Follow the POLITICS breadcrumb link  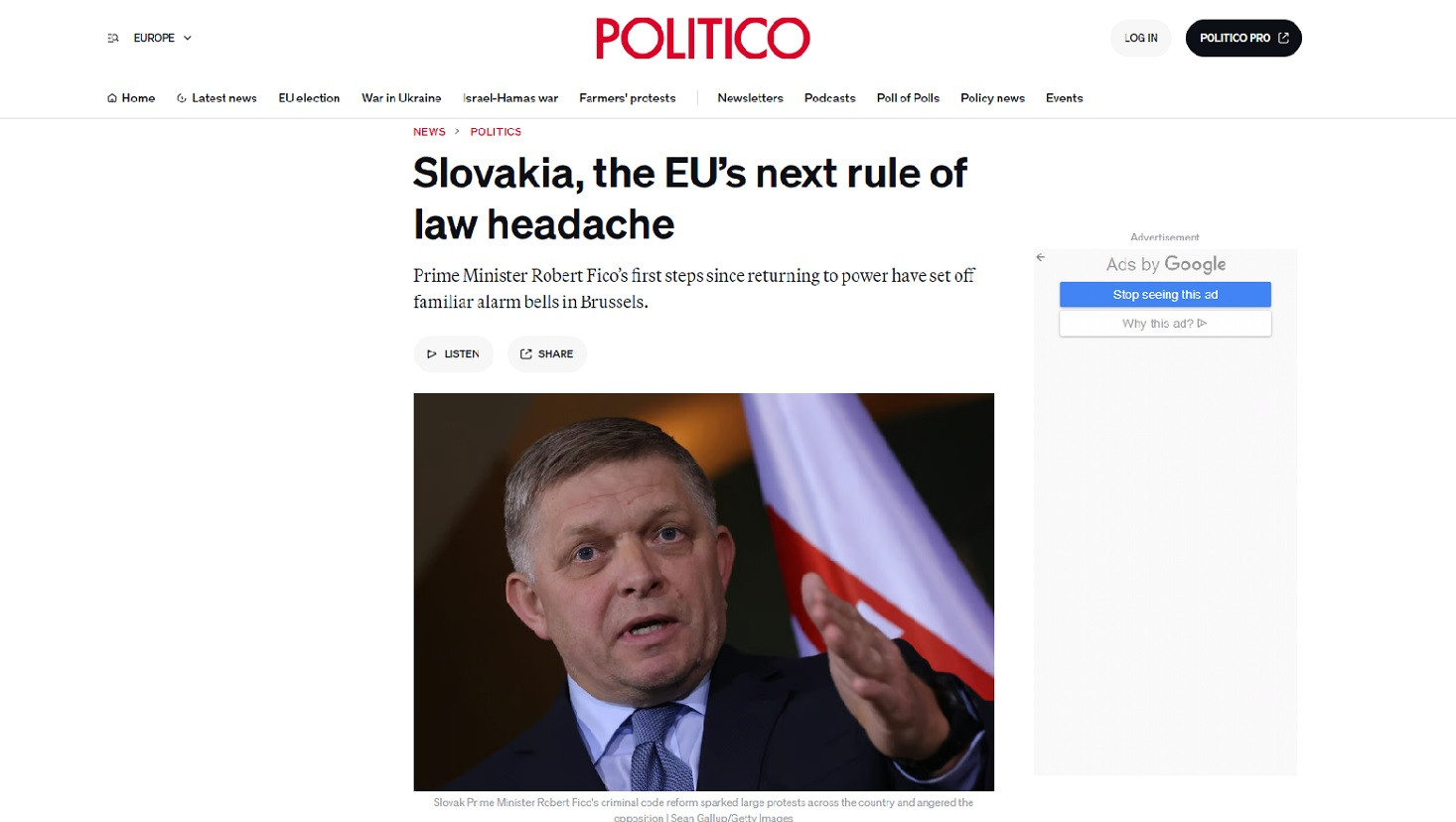[496, 132]
